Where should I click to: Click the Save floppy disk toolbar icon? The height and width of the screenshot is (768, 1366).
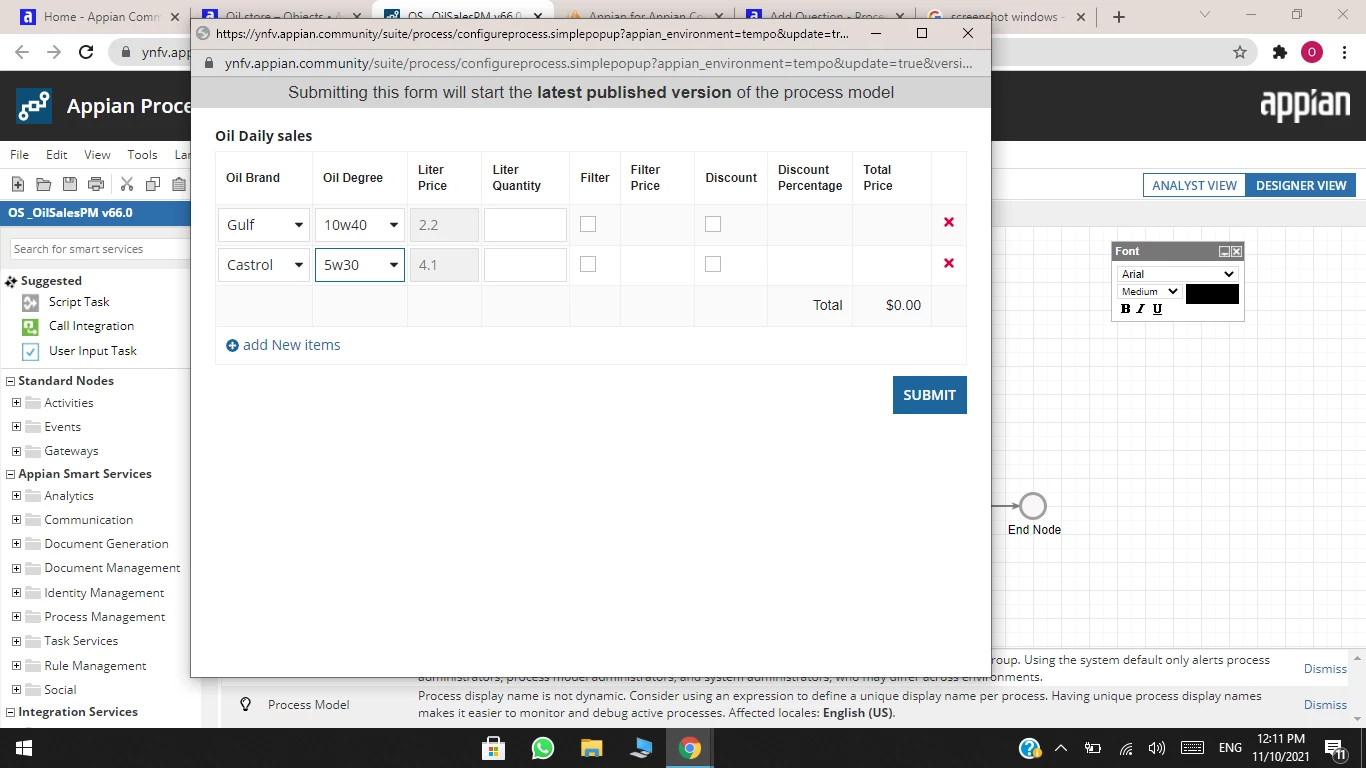click(69, 184)
